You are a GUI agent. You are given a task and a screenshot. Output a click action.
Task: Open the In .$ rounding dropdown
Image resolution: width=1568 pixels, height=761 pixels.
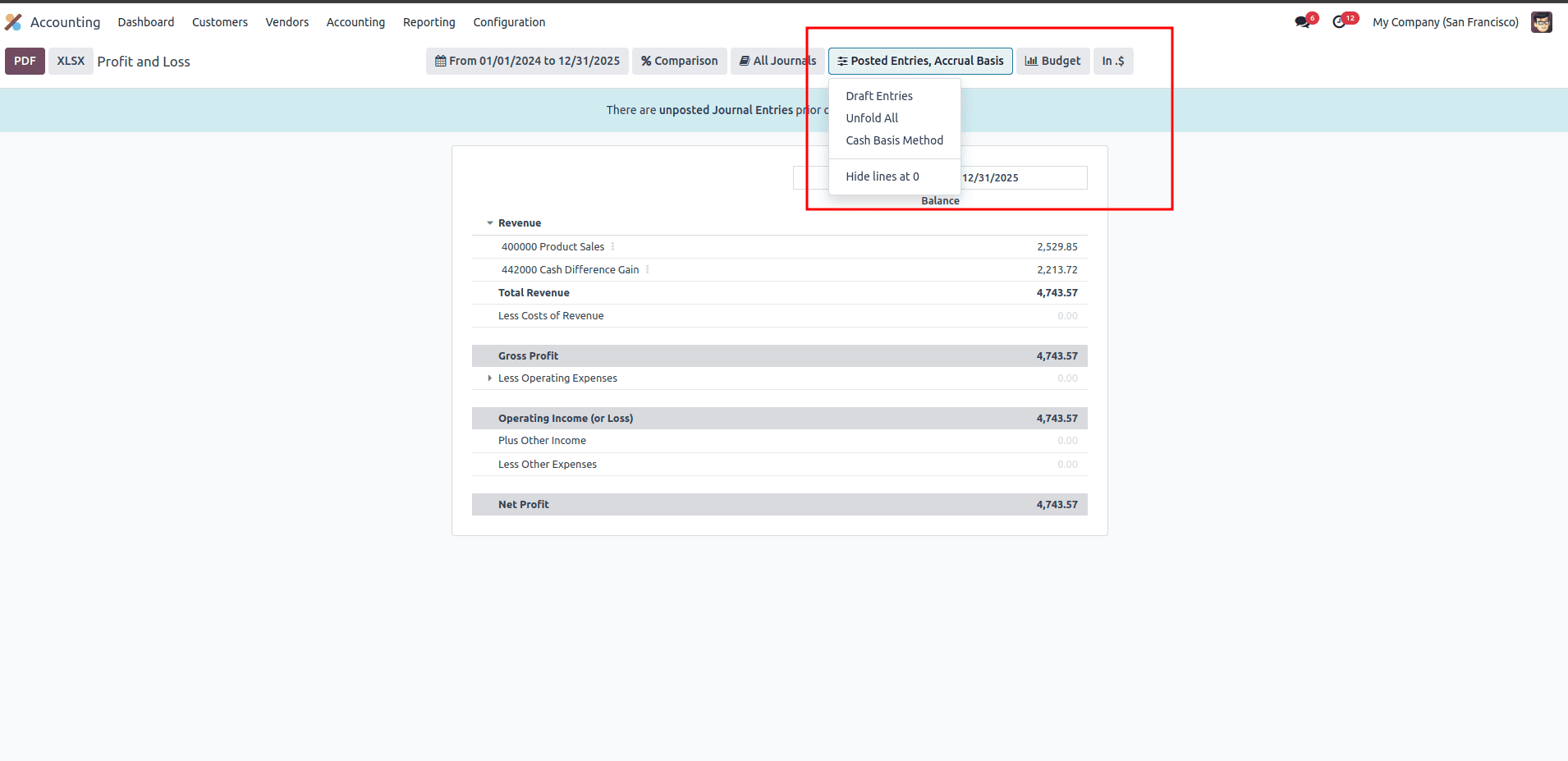(1113, 61)
